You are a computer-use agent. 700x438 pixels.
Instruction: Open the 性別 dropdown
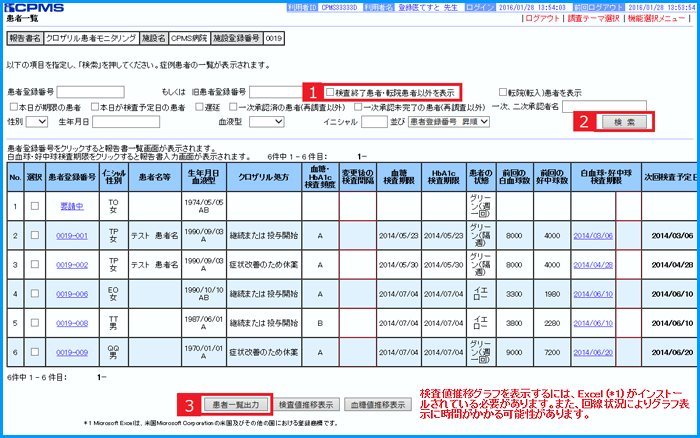click(36, 121)
